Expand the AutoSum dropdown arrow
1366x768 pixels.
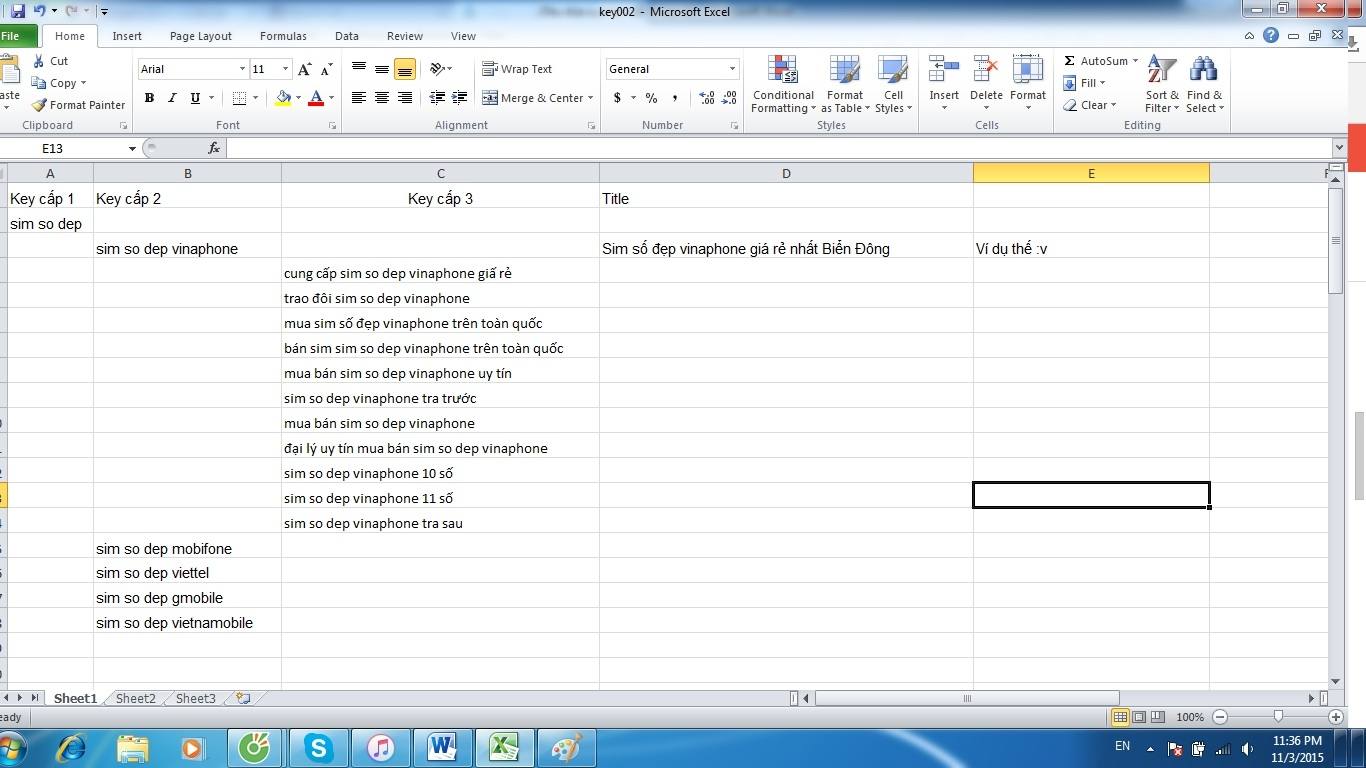point(1135,61)
